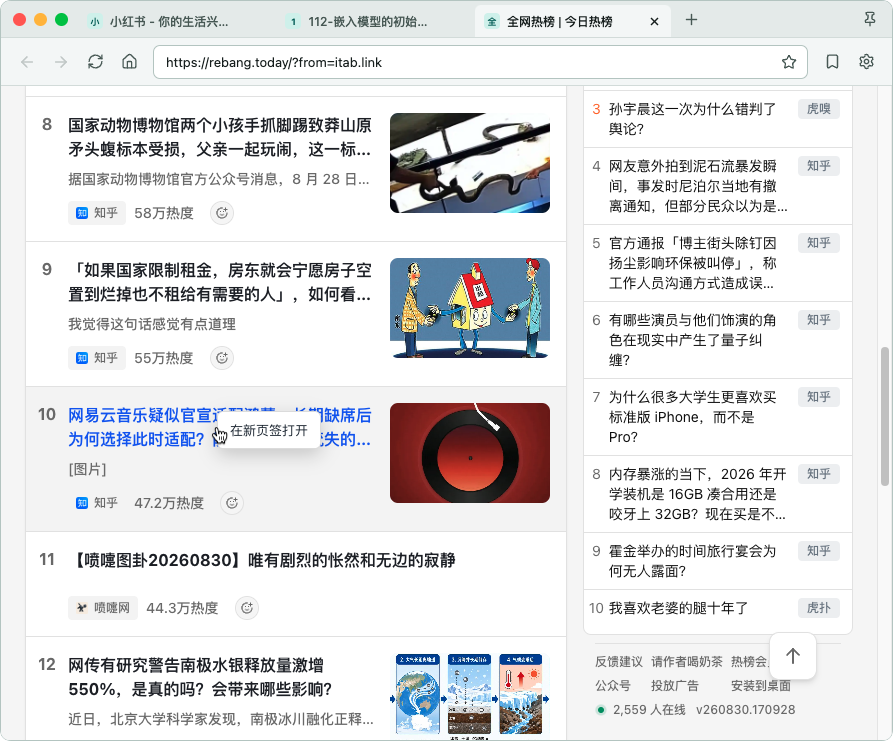Screen dimensions: 893x741
Task: Choose 在新页签打开 from the popup menu
Action: (x=269, y=431)
